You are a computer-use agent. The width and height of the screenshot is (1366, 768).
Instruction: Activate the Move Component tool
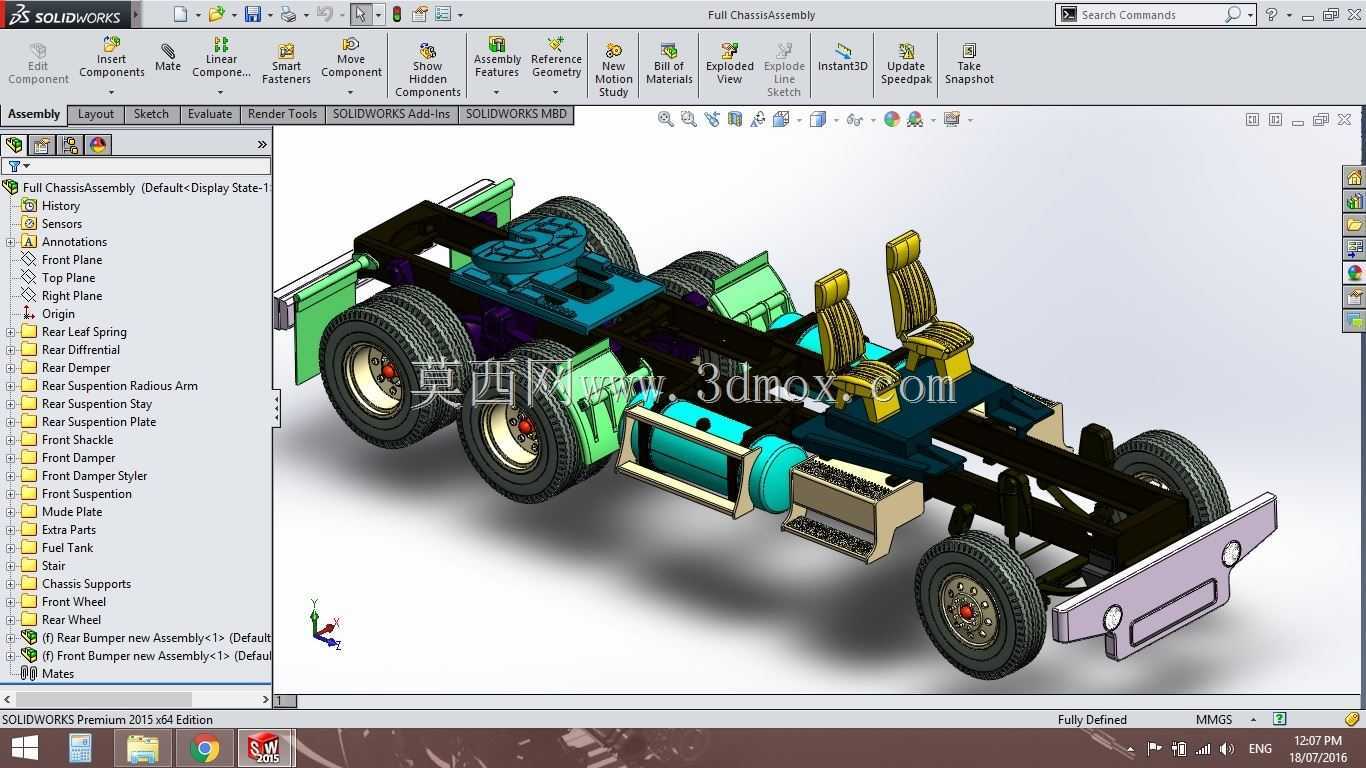[x=351, y=59]
